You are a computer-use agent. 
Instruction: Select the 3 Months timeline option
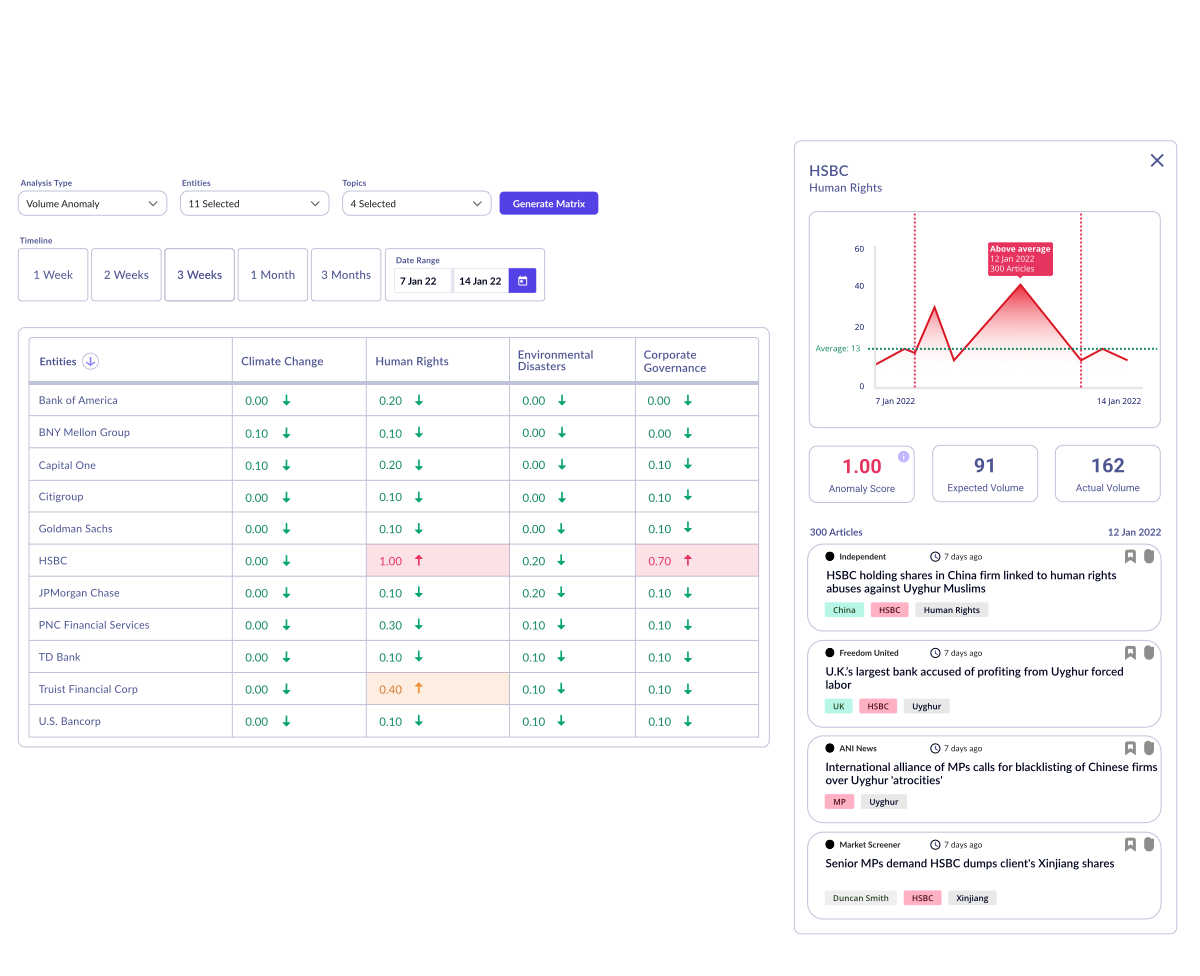pyautogui.click(x=346, y=275)
